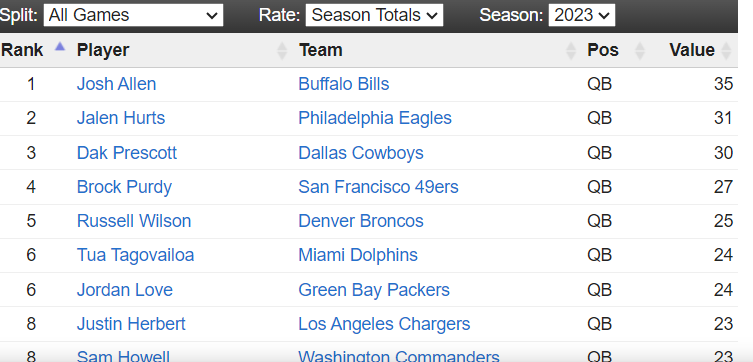Click the Justin Herbert player link

[131, 324]
